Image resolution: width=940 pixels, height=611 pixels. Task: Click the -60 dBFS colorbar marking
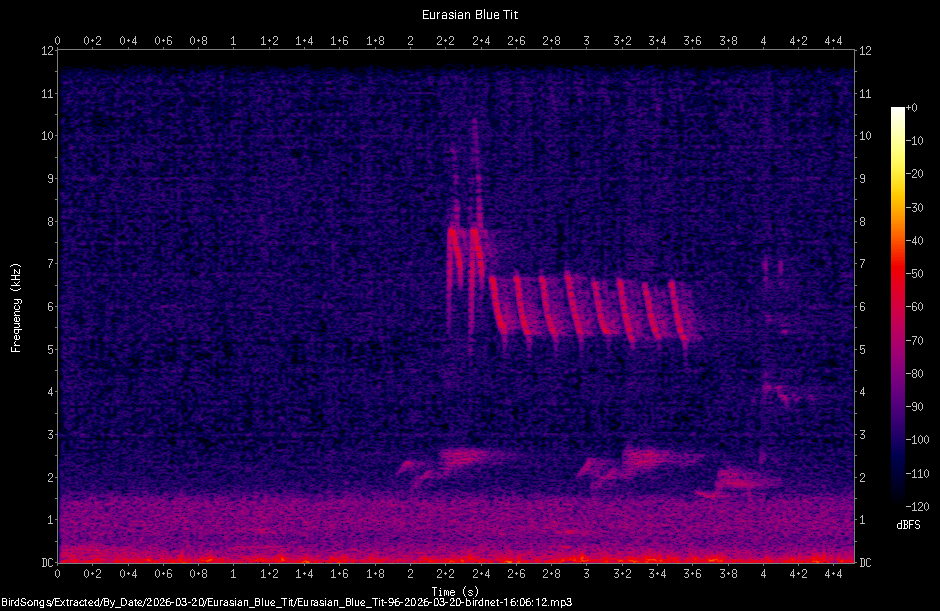point(915,307)
